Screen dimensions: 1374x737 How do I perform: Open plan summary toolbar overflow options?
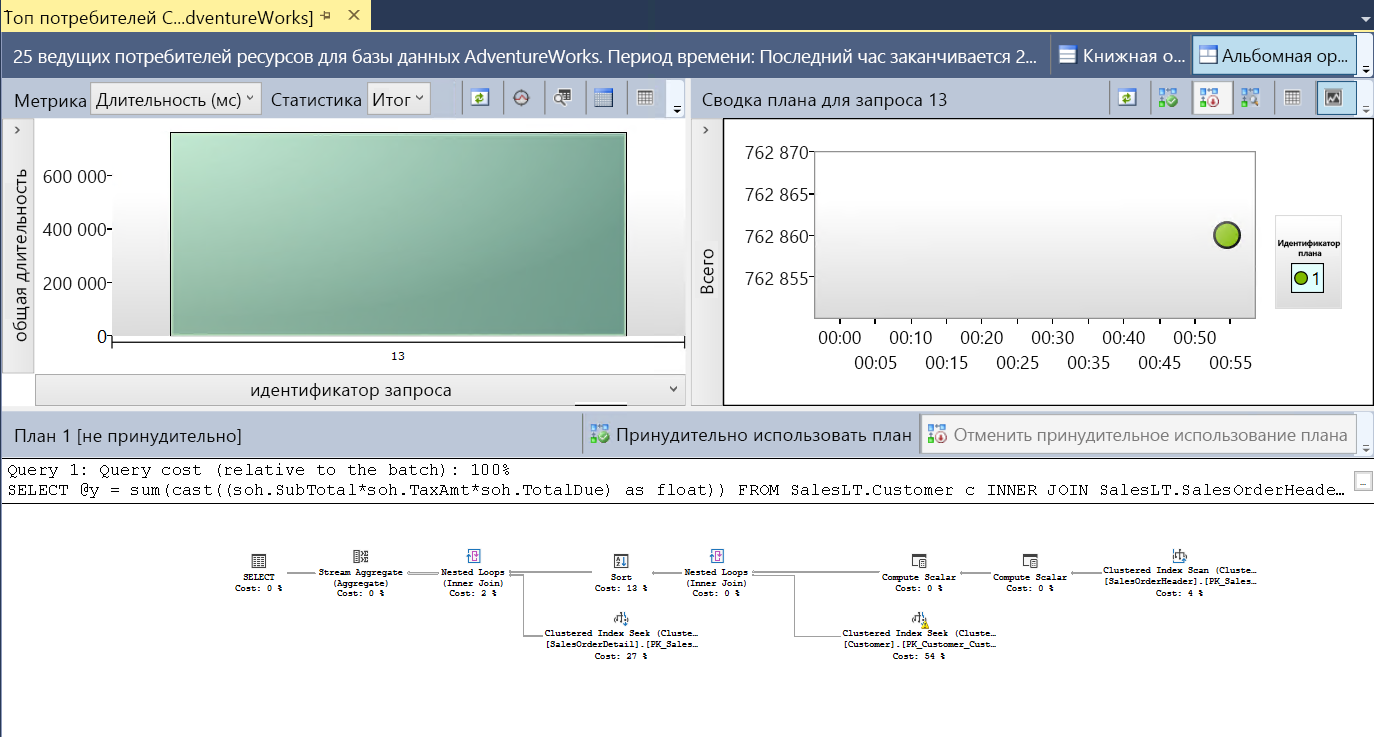1365,109
